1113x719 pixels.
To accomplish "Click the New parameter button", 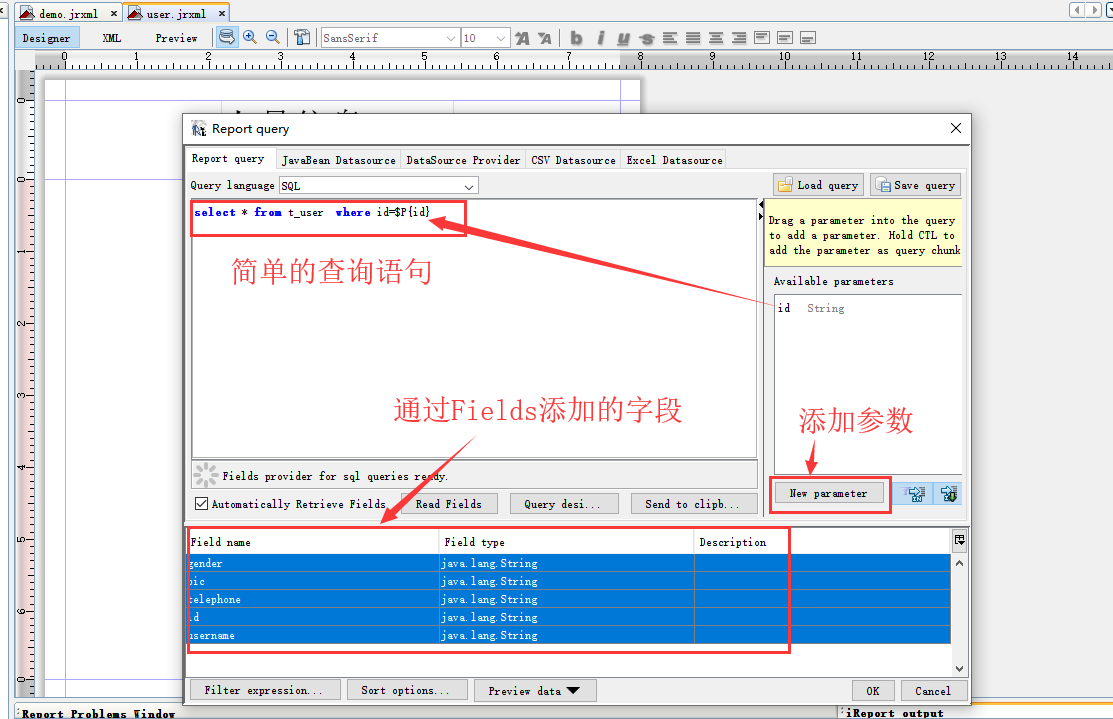I will click(830, 493).
